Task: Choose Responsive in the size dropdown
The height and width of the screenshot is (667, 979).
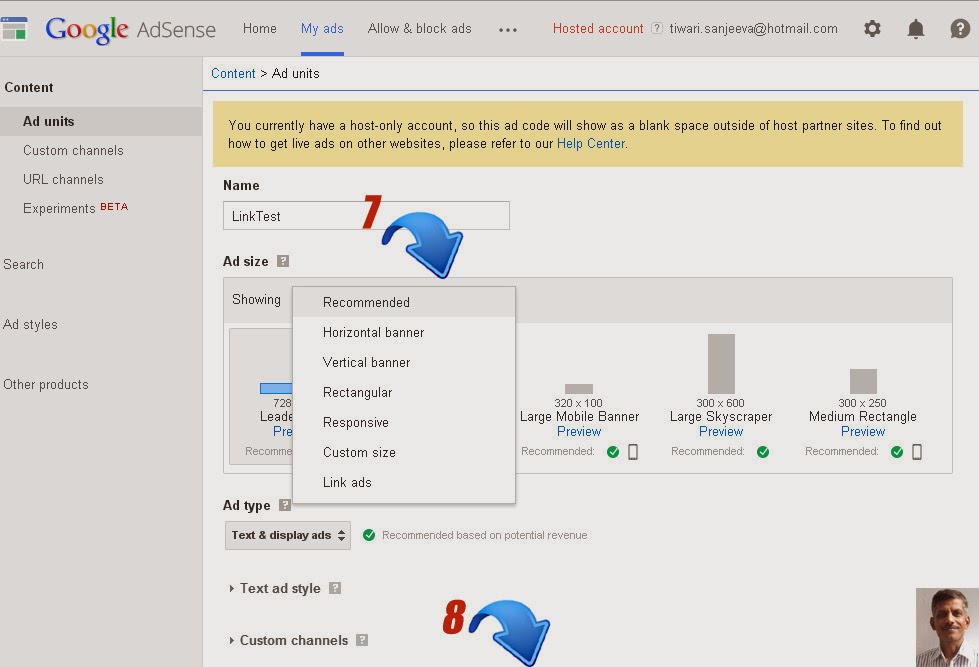Action: tap(404, 422)
